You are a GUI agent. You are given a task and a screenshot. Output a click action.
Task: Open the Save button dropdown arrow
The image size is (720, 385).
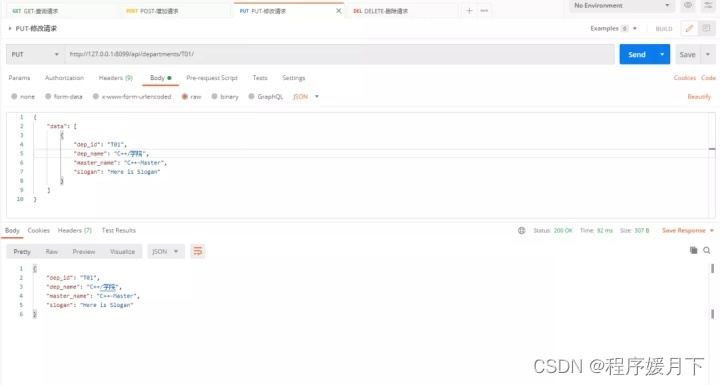tap(708, 54)
